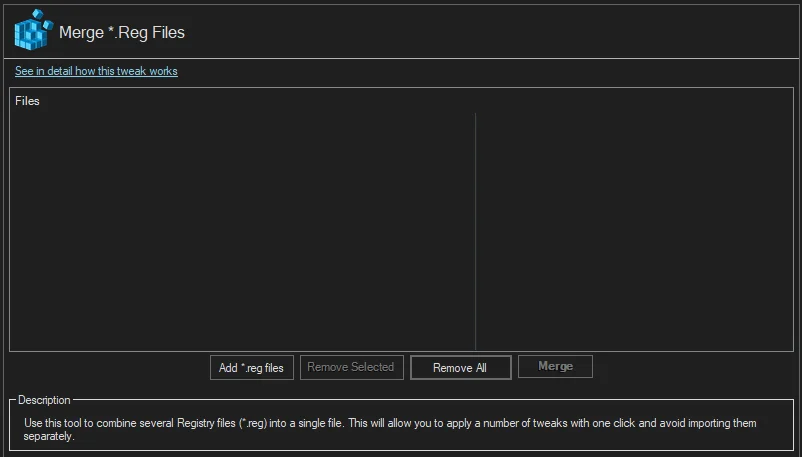The image size is (802, 457).
Task: Click the Add *.reg files button
Action: [252, 367]
